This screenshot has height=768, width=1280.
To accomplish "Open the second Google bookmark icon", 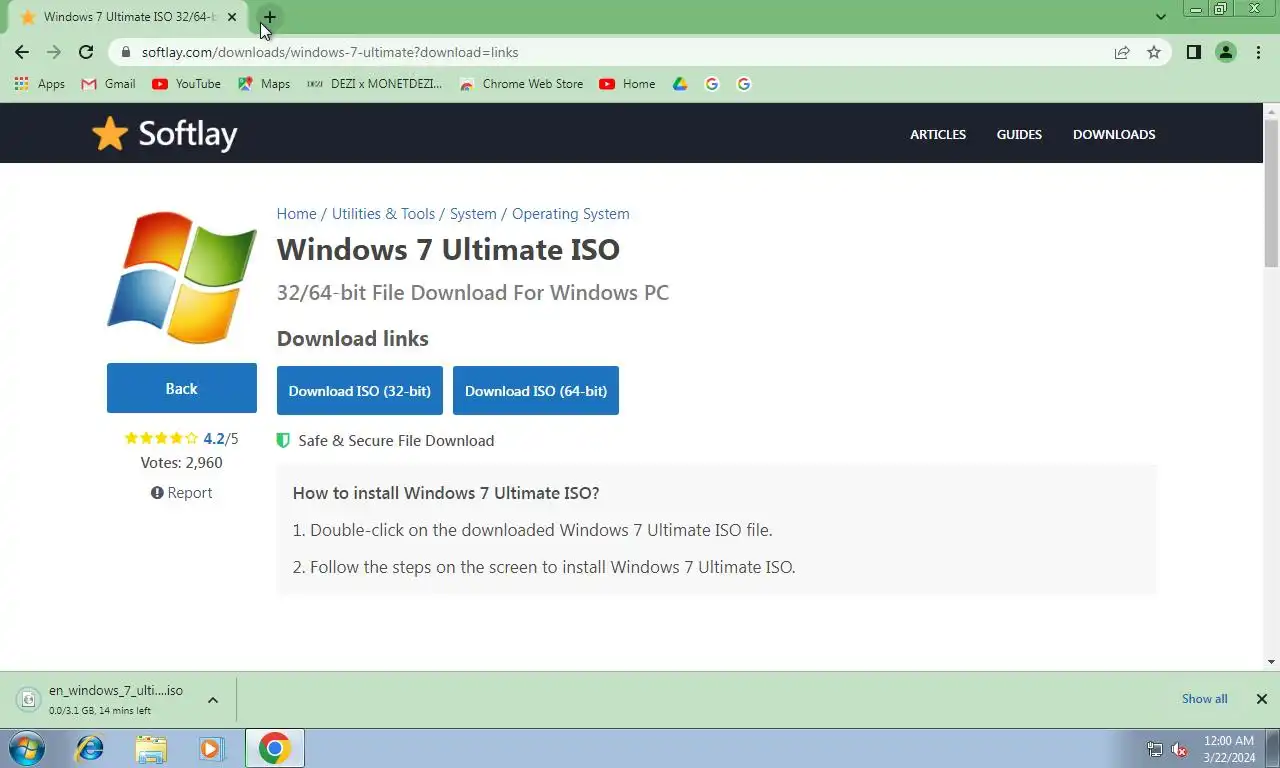I will click(744, 84).
